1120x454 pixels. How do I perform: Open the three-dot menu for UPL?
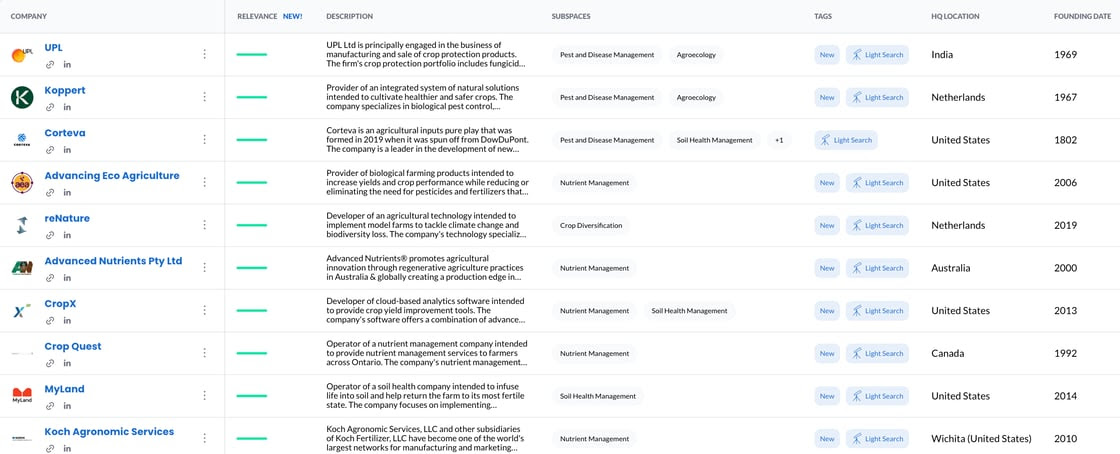point(204,55)
